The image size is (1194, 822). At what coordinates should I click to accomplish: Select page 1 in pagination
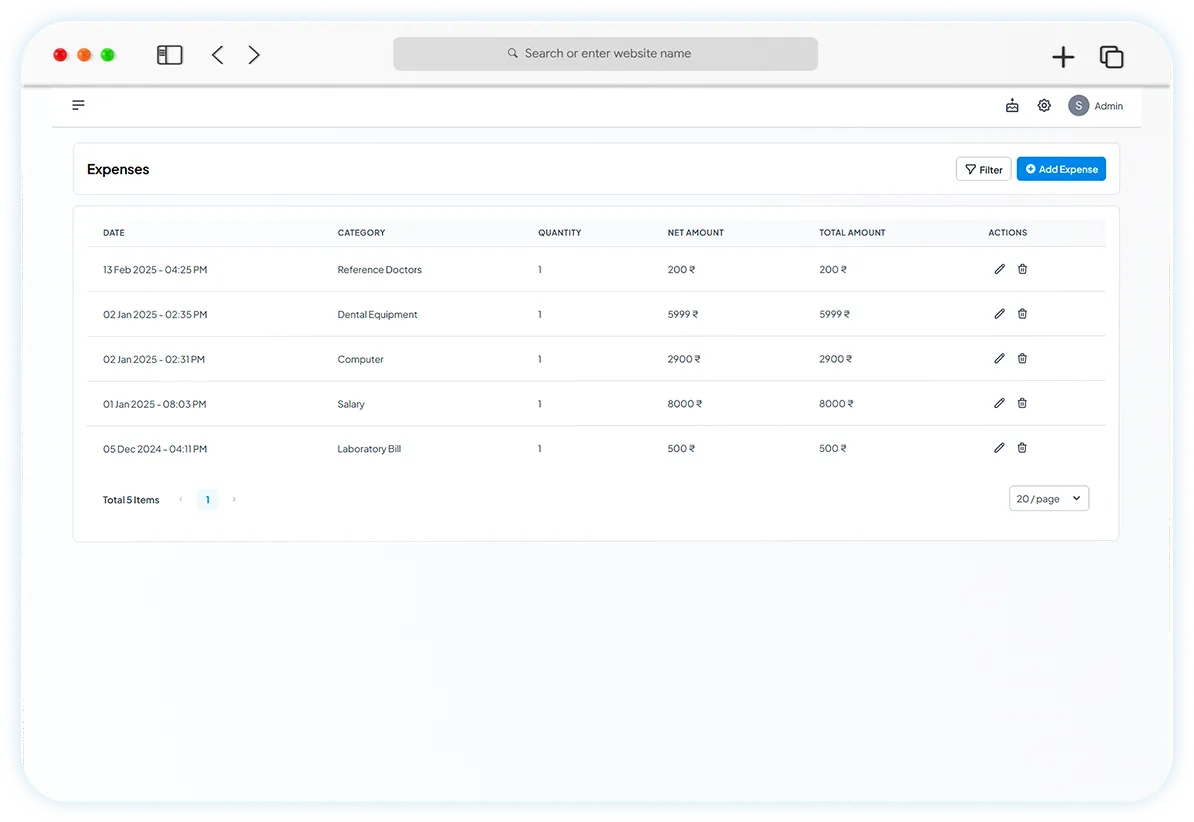pos(207,500)
